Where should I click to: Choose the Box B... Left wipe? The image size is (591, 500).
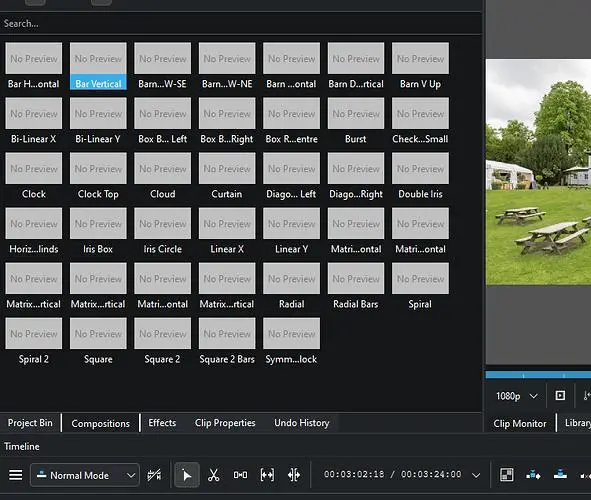coord(162,121)
